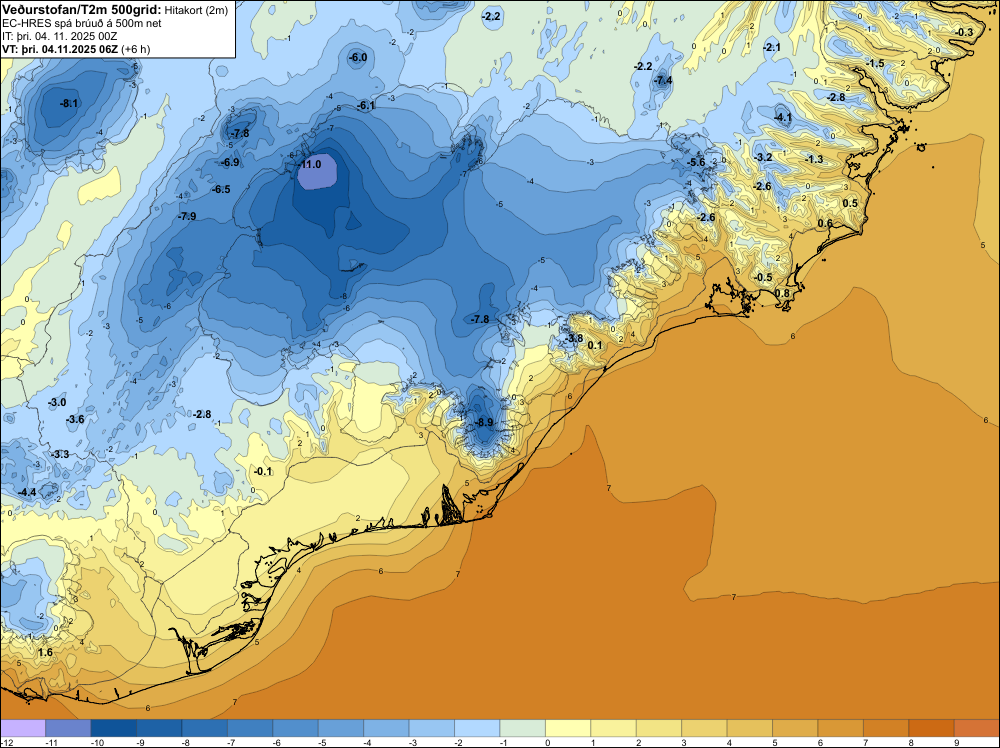The height and width of the screenshot is (748, 1000).
Task: Click the -7.9 temperature label
Action: pyautogui.click(x=187, y=217)
